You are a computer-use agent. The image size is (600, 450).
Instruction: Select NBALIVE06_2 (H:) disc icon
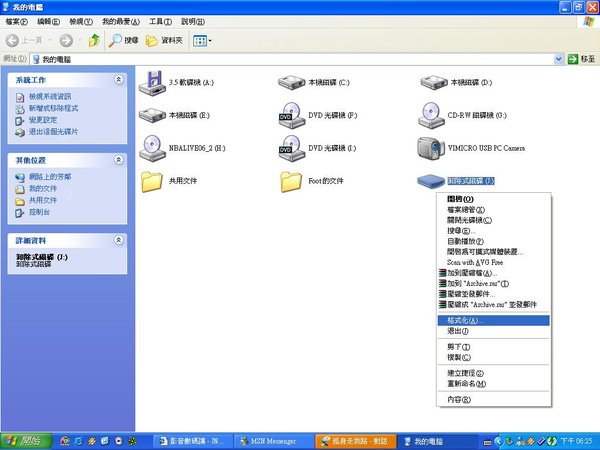(152, 148)
